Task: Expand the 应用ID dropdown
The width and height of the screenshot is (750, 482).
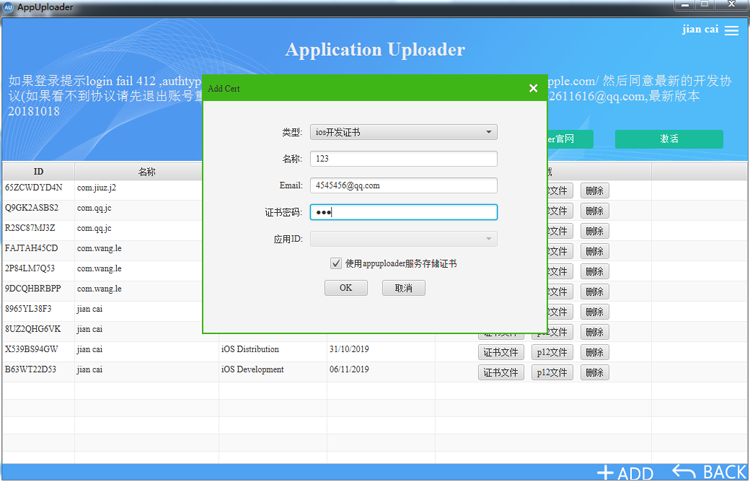Action: [404, 239]
